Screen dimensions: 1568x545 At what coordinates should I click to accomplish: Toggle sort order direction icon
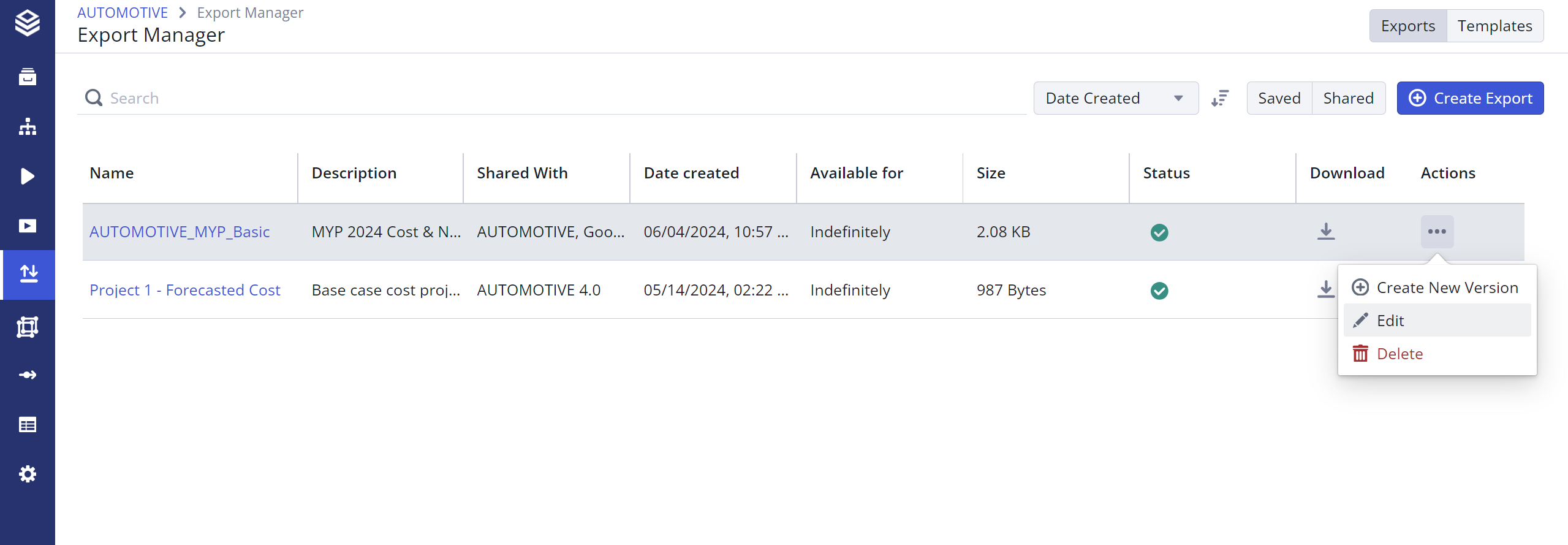(1220, 98)
